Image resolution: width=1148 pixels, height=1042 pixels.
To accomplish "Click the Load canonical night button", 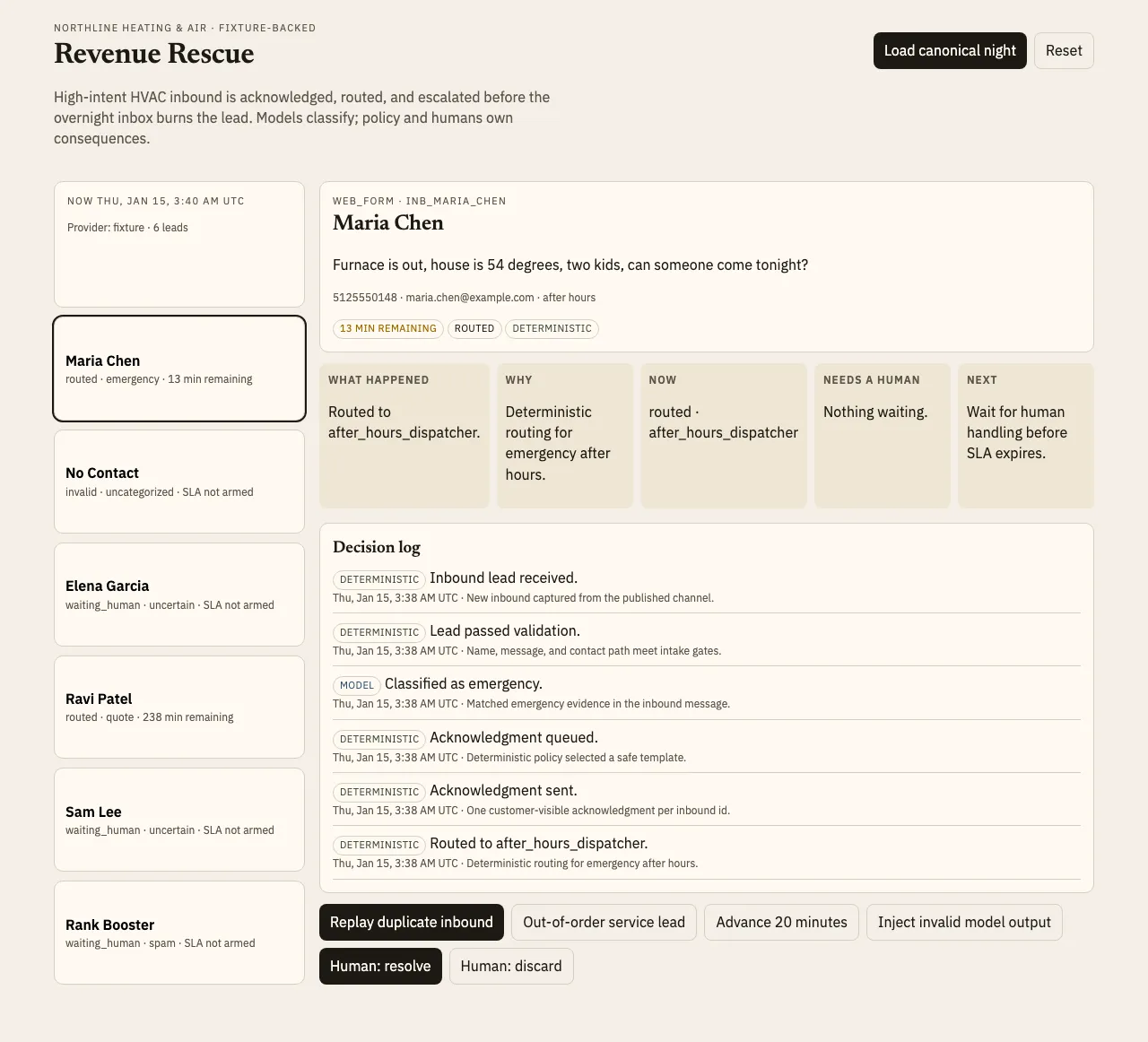I will (x=950, y=51).
